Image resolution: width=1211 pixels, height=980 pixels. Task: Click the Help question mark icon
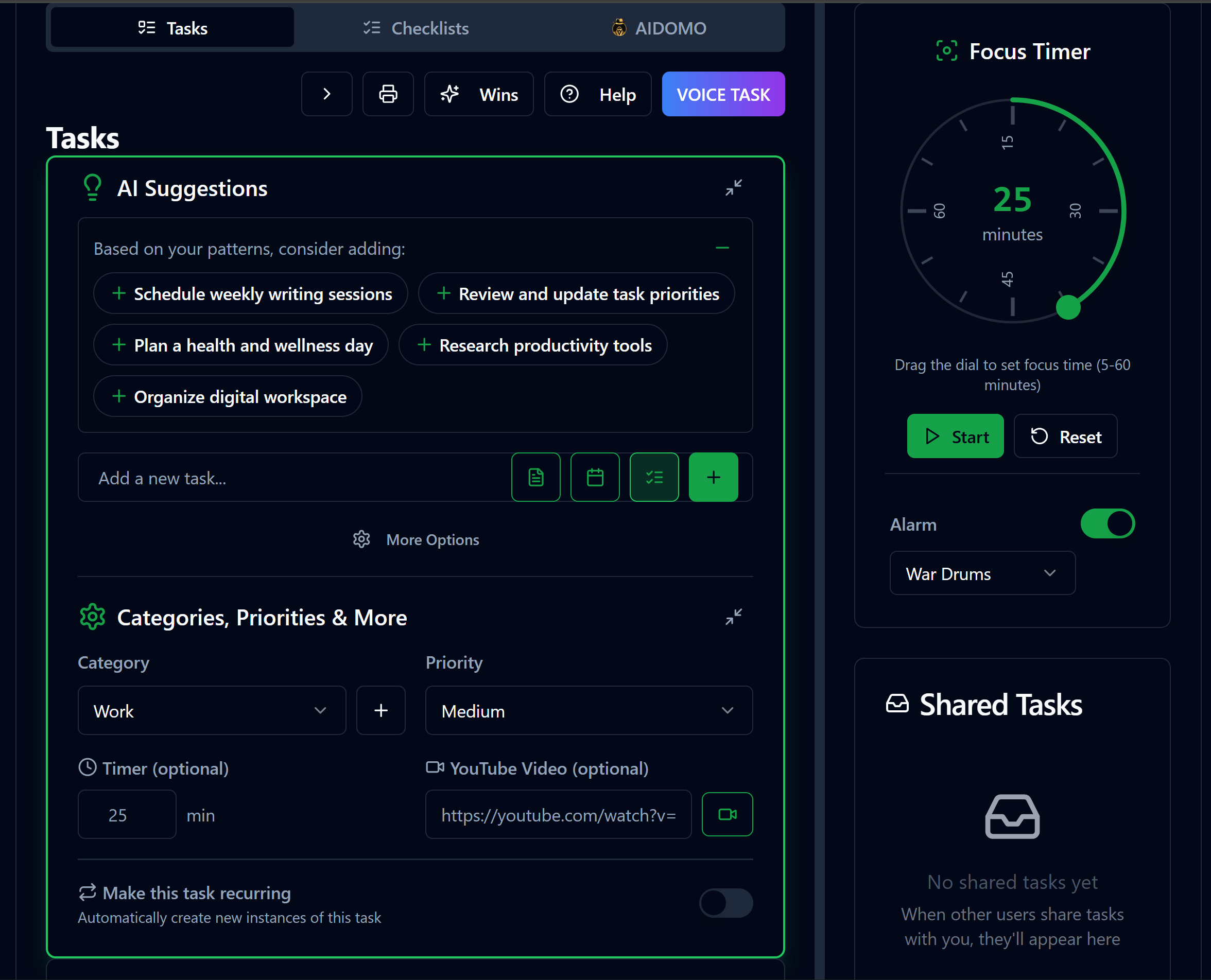(570, 94)
